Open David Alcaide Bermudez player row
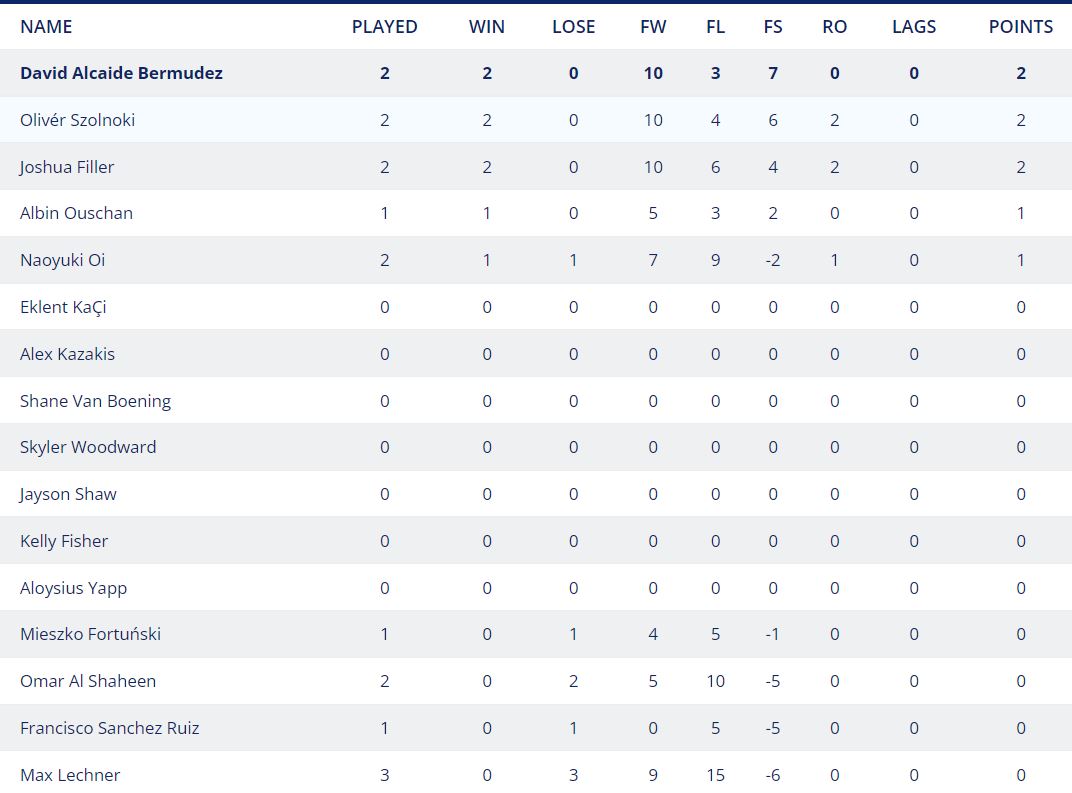The image size is (1072, 793). tap(536, 73)
